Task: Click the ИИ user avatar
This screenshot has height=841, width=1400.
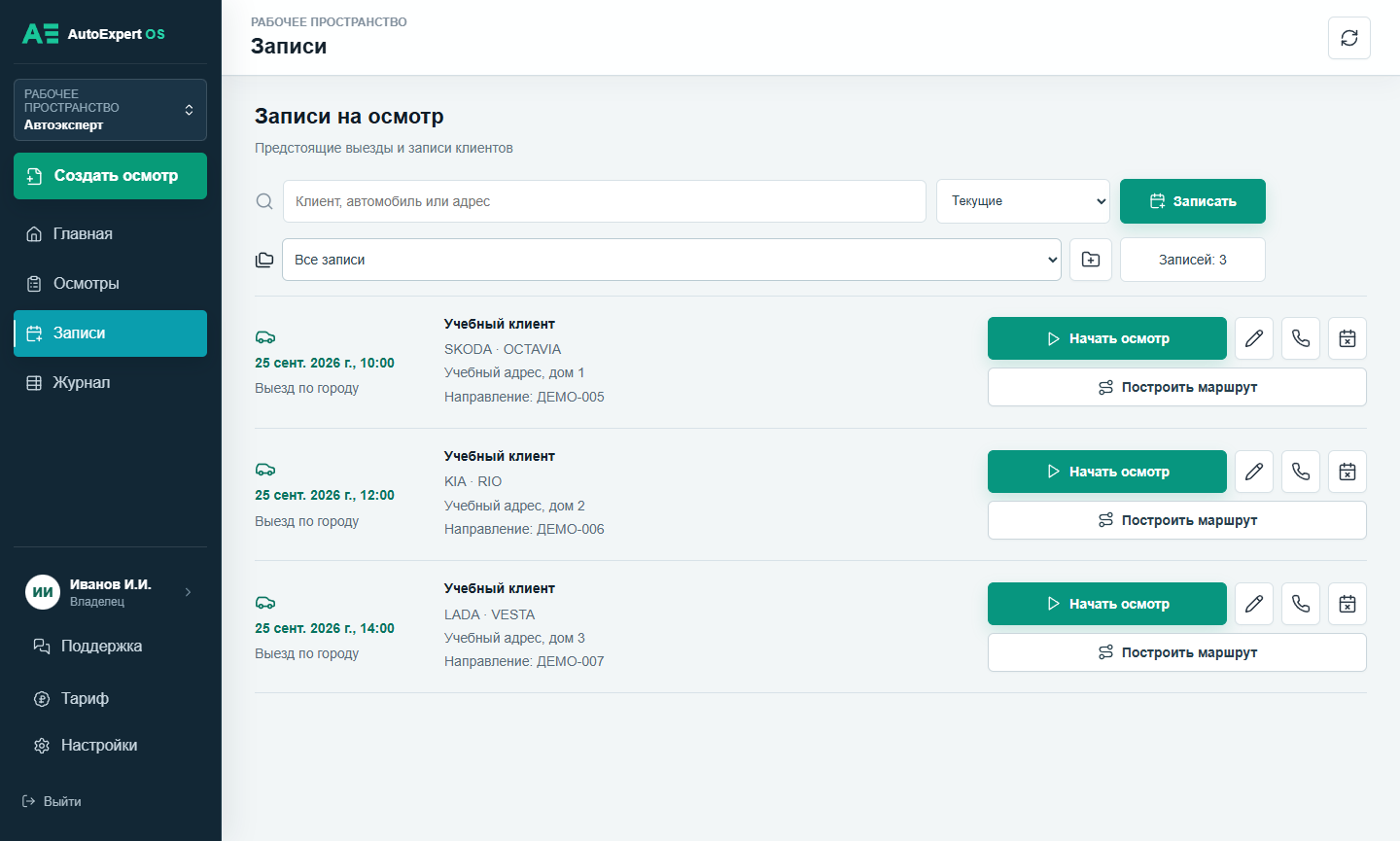Action: click(43, 592)
